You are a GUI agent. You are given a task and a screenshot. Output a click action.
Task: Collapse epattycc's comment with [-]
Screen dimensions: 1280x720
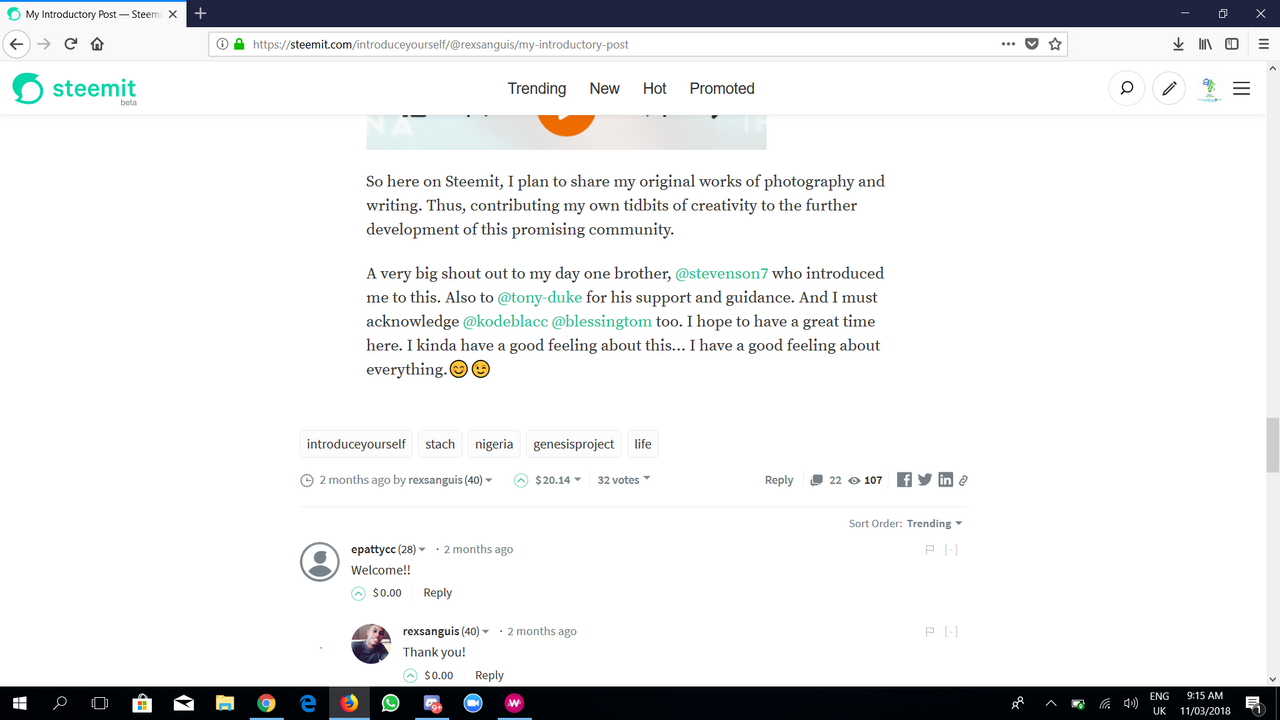point(951,549)
